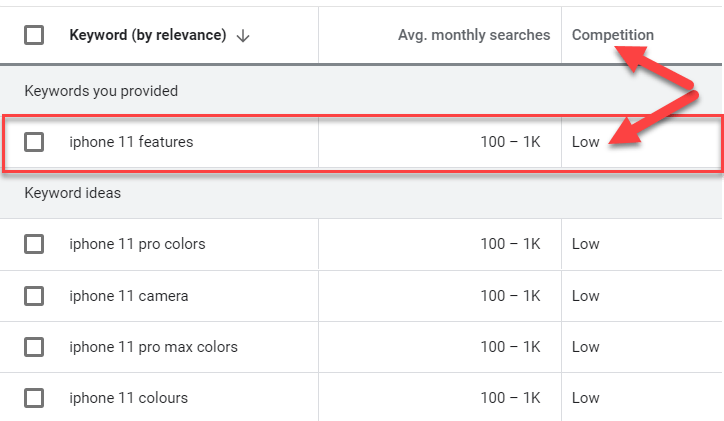Tick the iphone 11 camera checkbox

coord(34,296)
